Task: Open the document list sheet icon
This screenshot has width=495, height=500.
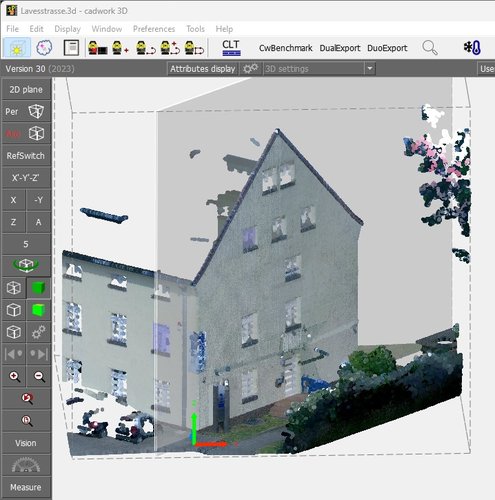Action: click(71, 48)
